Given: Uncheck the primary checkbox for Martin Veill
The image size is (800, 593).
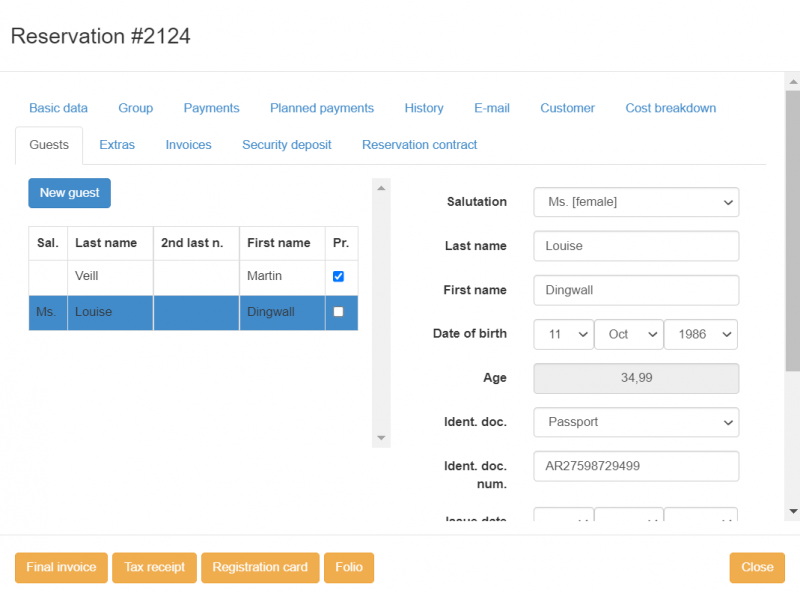Looking at the screenshot, I should tap(338, 276).
